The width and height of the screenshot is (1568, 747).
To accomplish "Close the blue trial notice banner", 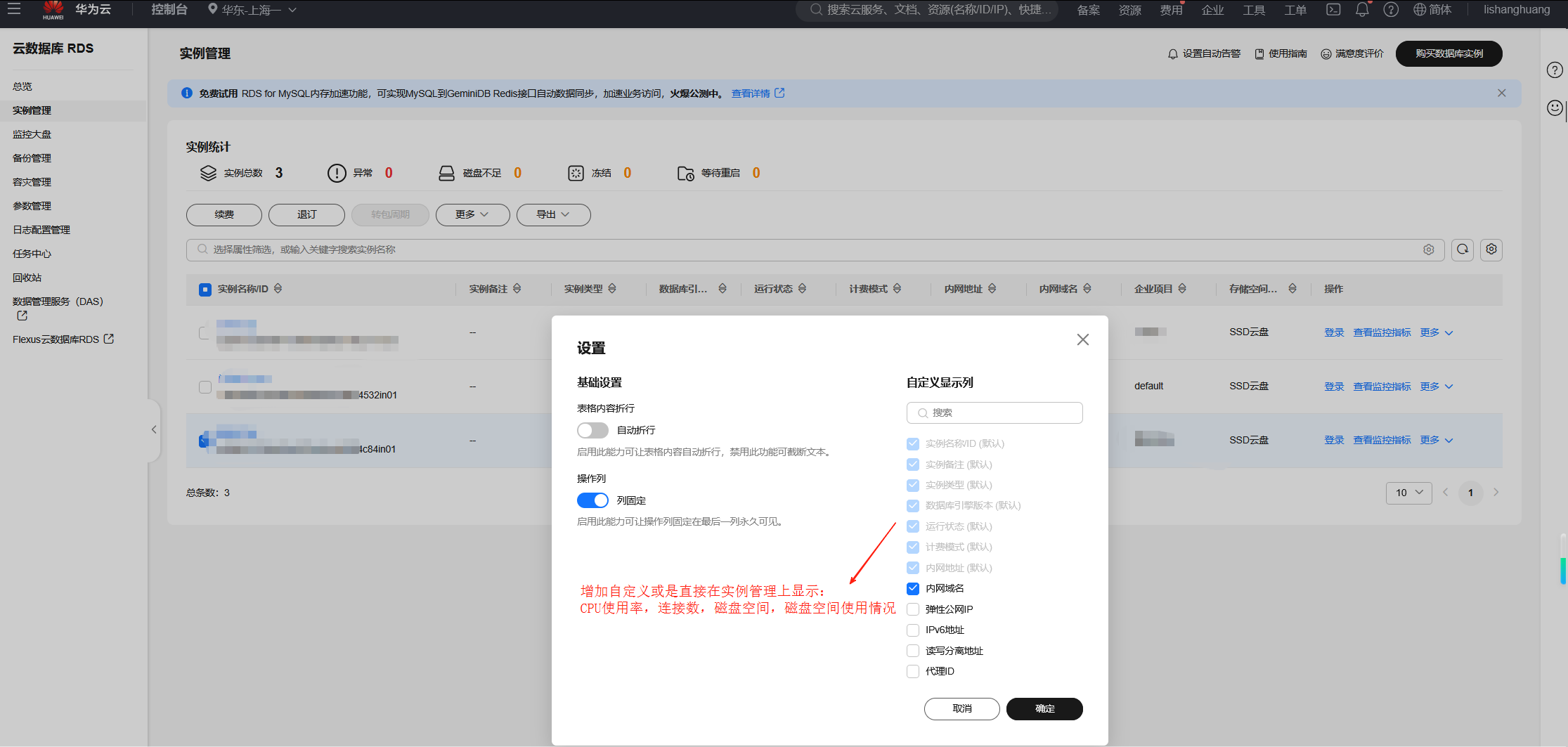I will (1502, 93).
